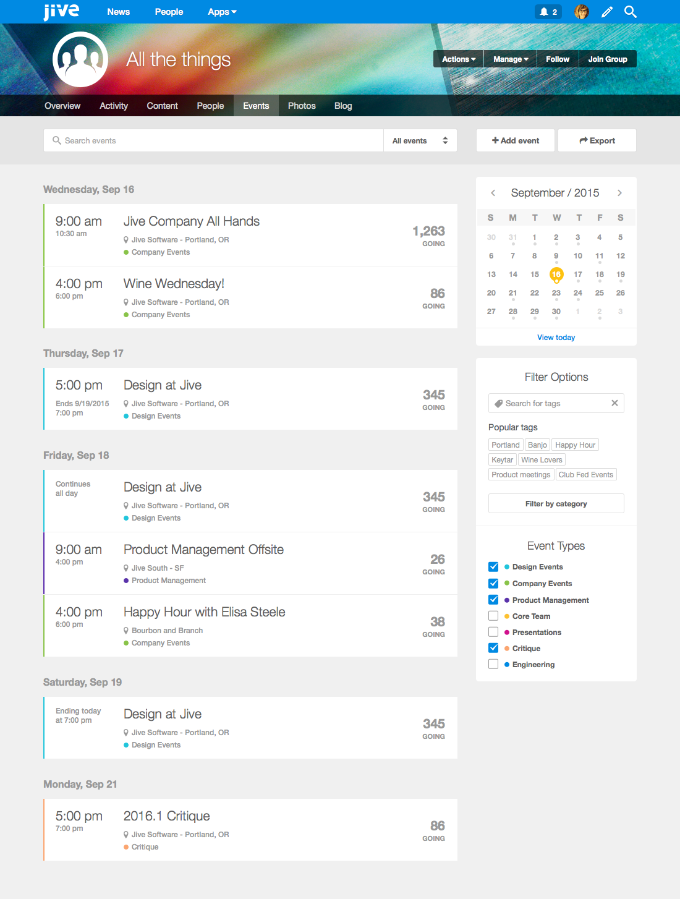Click the search events magnifier icon

[x=57, y=140]
